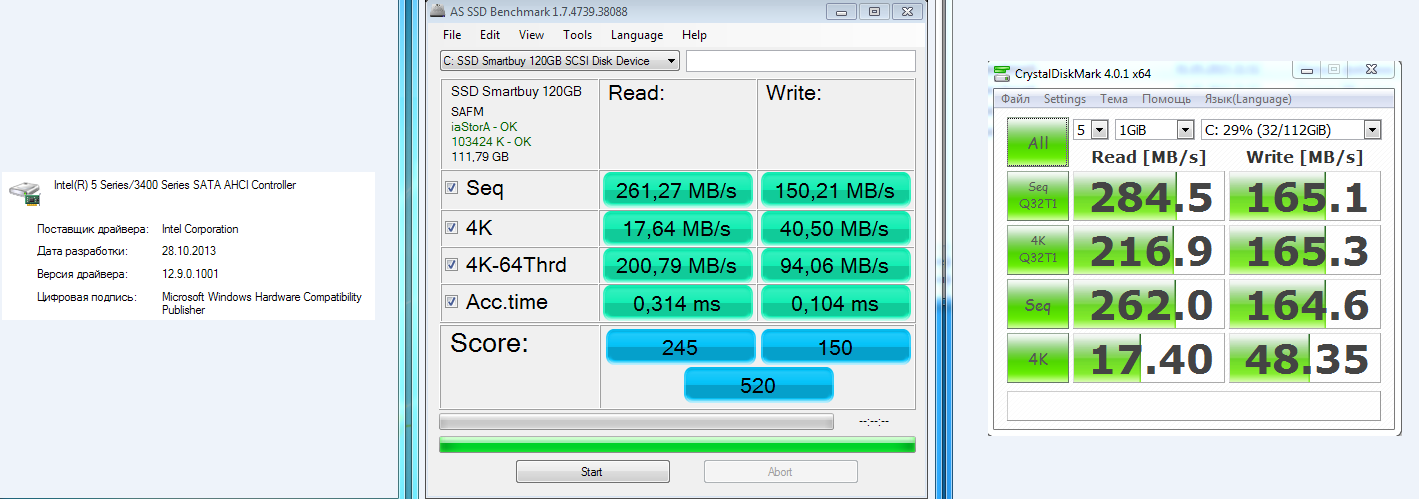Click CrystalDiskMark write value 165.3

pyautogui.click(x=1304, y=251)
